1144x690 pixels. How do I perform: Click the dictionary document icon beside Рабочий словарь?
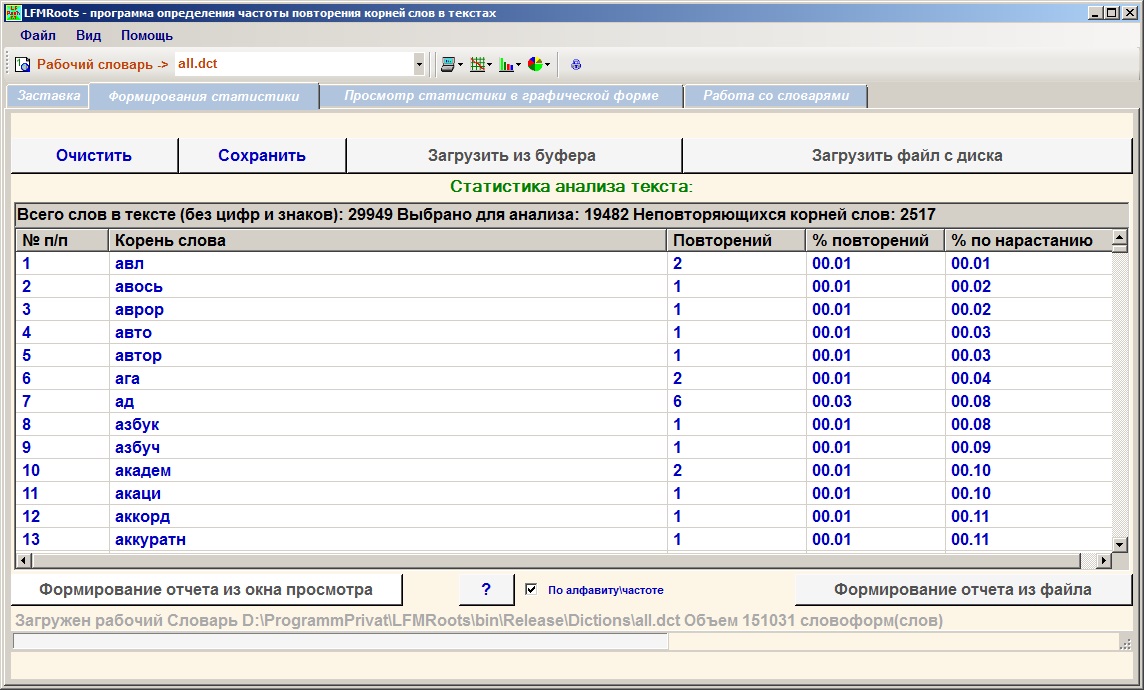pos(23,64)
